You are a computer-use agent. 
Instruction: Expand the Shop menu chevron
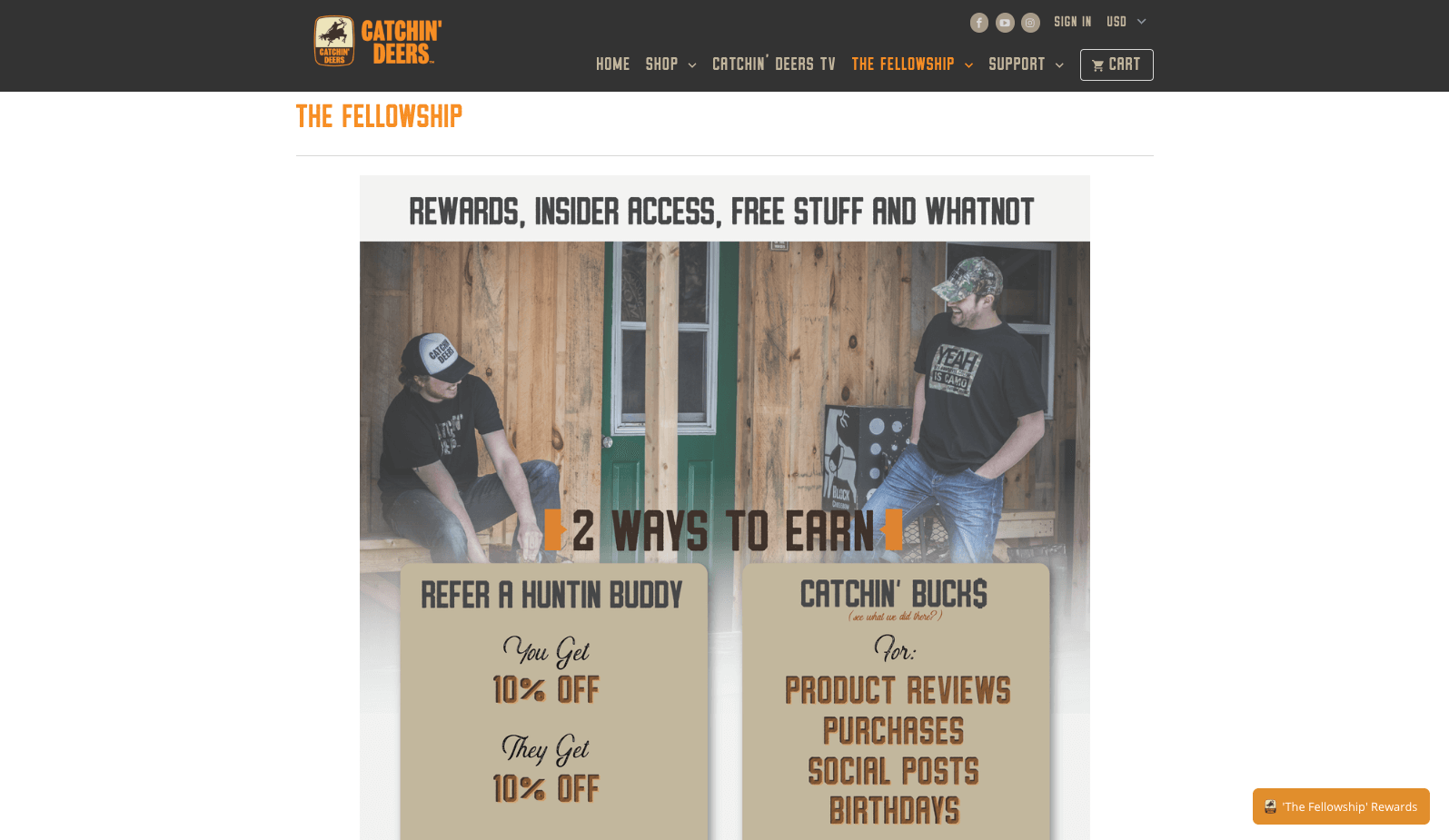[692, 65]
